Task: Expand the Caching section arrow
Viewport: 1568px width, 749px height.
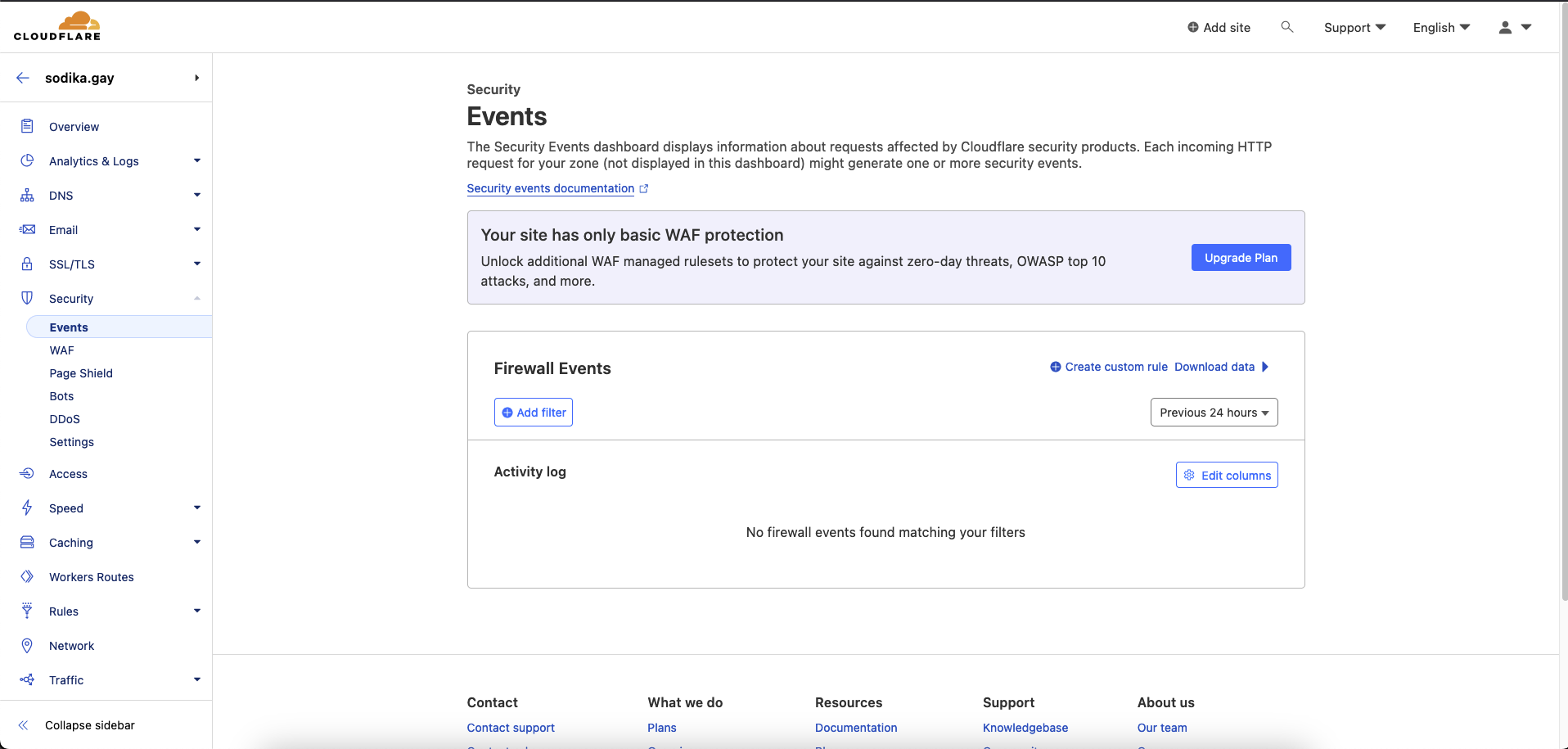Action: point(197,542)
